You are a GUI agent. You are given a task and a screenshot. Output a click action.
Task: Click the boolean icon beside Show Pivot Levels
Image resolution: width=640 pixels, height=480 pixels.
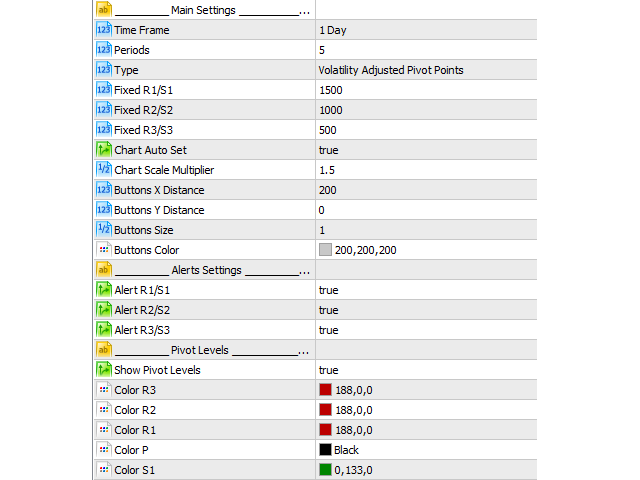(x=104, y=370)
